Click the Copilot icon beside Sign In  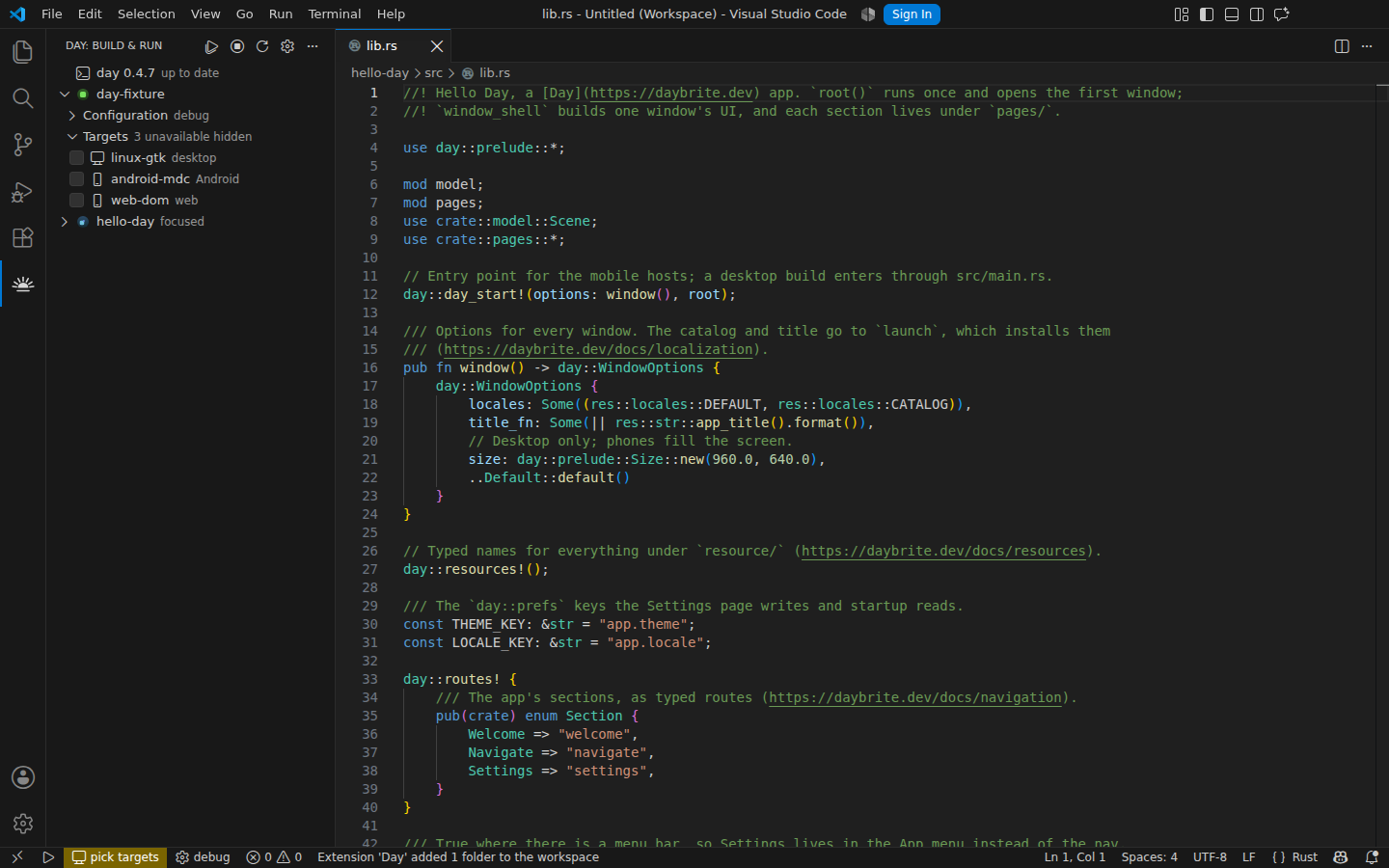pos(868,14)
